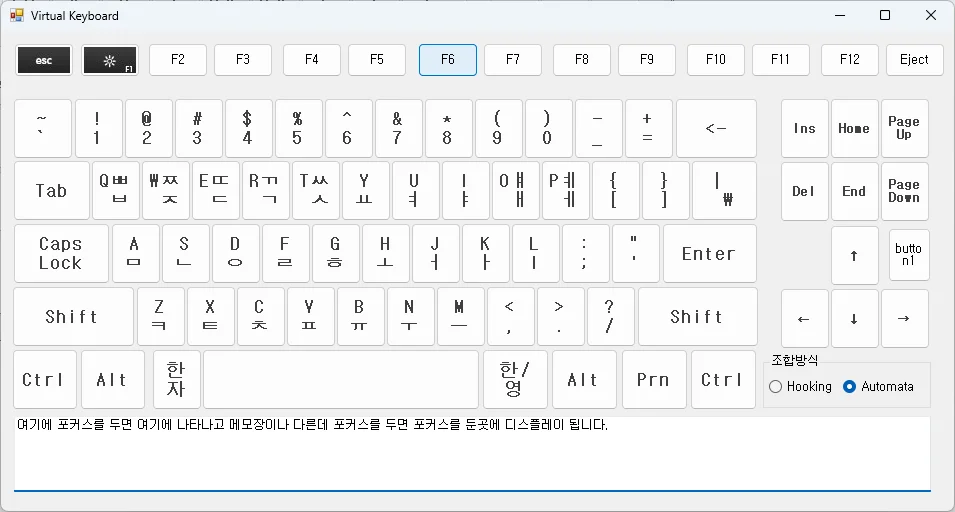The height and width of the screenshot is (512, 955).
Task: Click the right Shift key
Action: pos(698,317)
